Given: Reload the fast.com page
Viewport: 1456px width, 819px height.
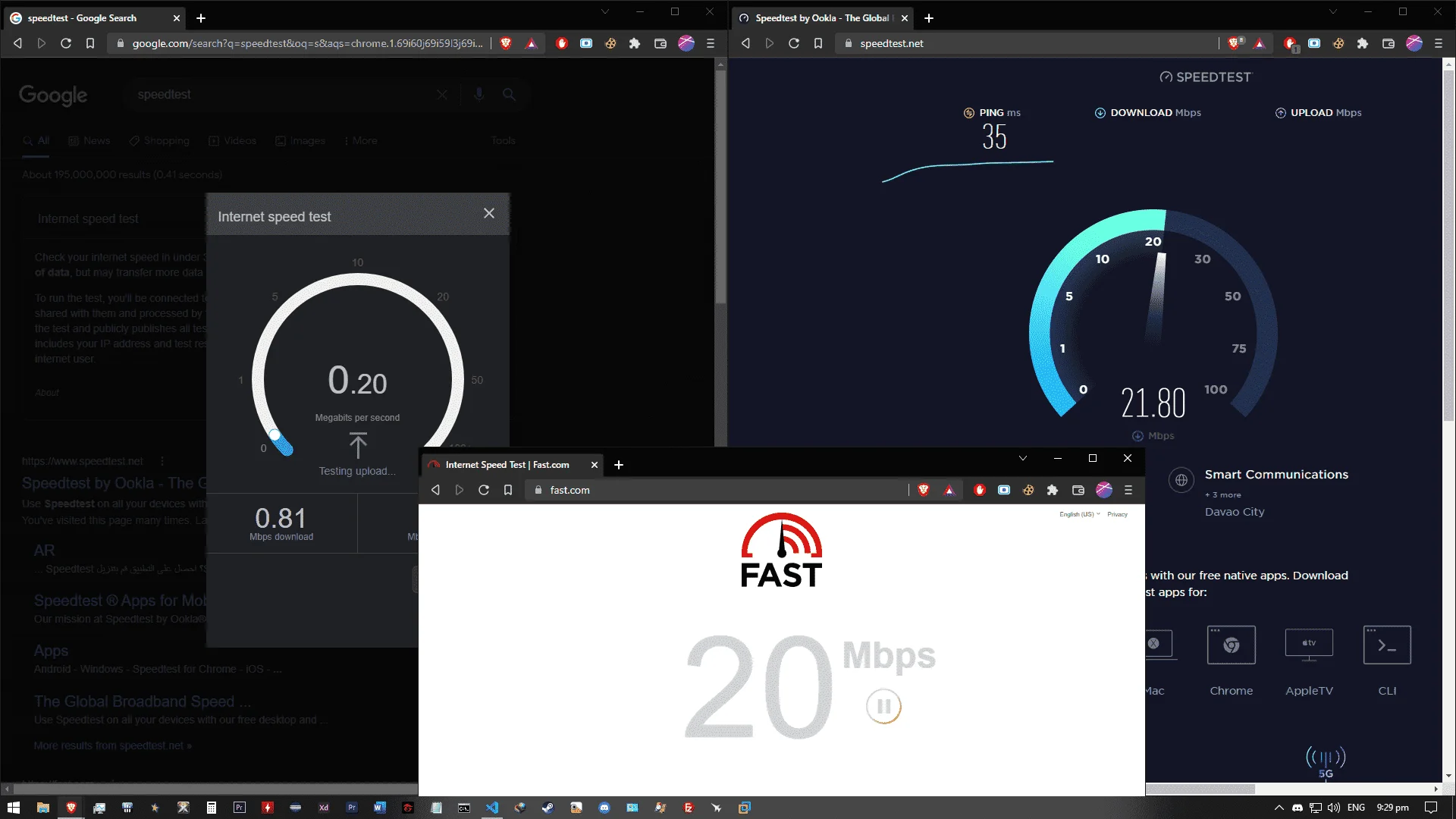Looking at the screenshot, I should coord(484,490).
